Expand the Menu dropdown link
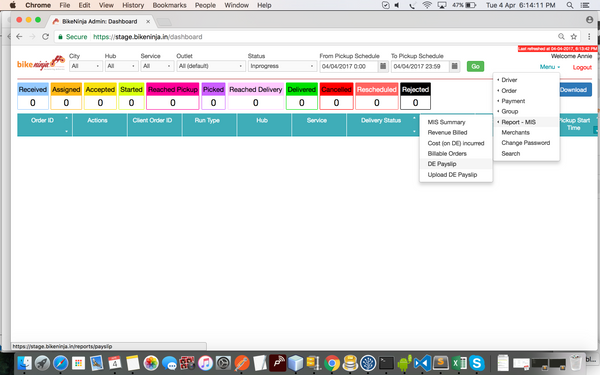Image resolution: width=600 pixels, height=375 pixels. coord(549,67)
